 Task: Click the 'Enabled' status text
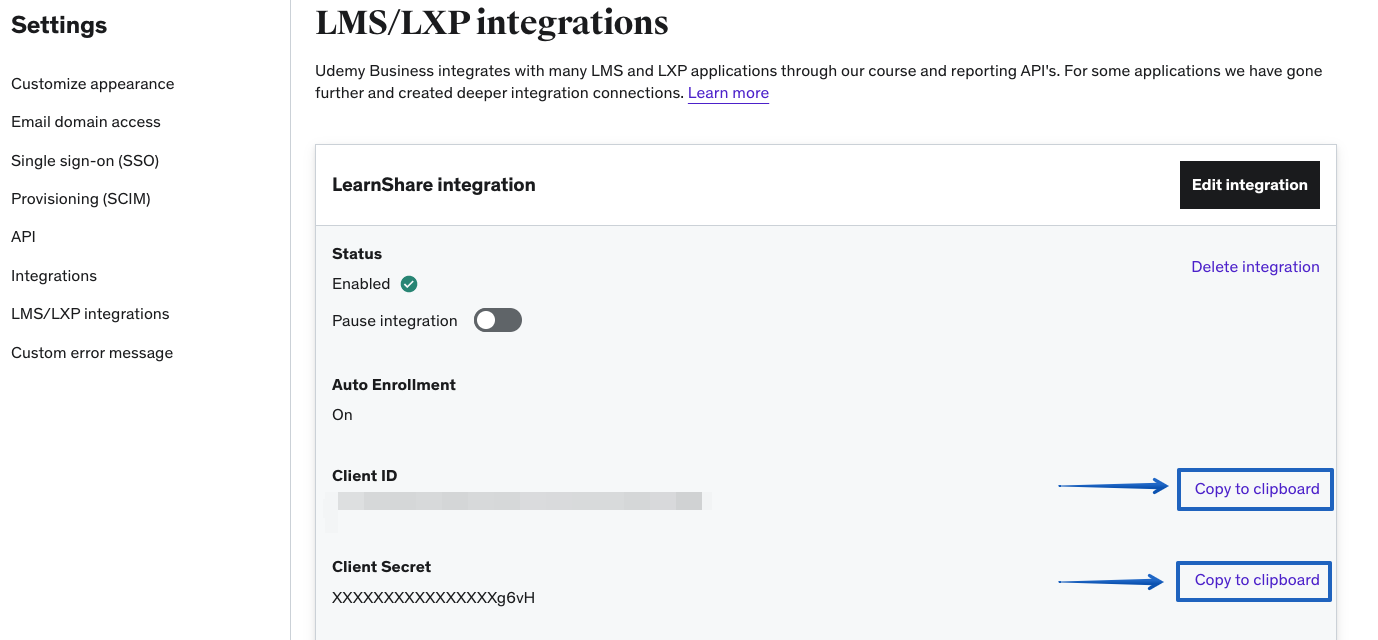pyautogui.click(x=361, y=284)
